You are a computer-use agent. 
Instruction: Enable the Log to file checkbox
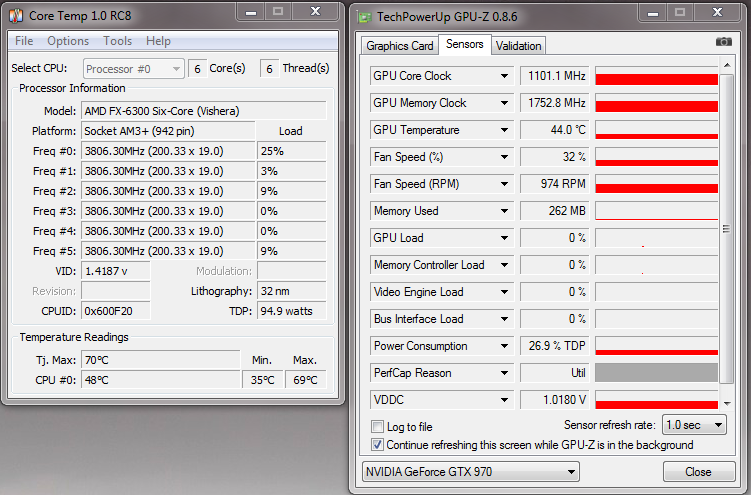pyautogui.click(x=377, y=427)
